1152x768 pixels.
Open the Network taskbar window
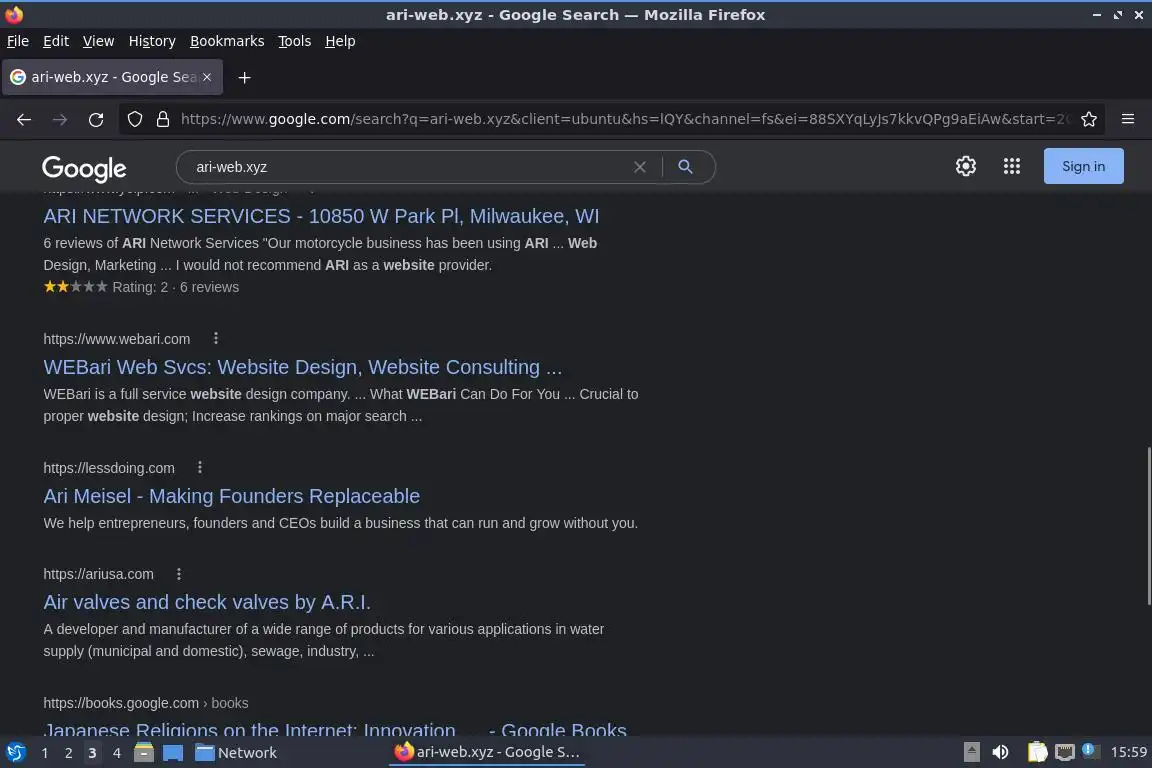(236, 753)
